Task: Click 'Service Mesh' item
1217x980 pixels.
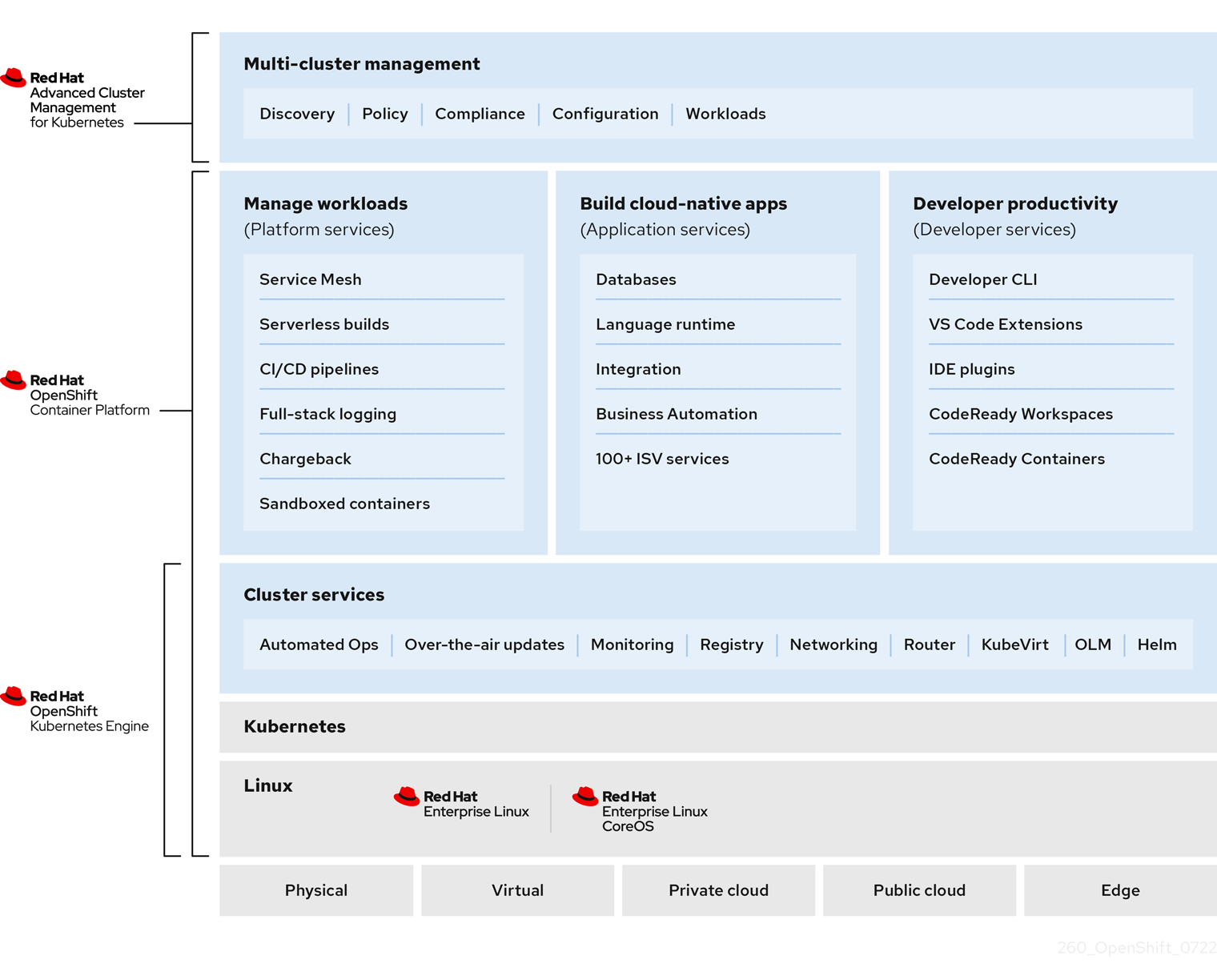Action: coord(311,279)
